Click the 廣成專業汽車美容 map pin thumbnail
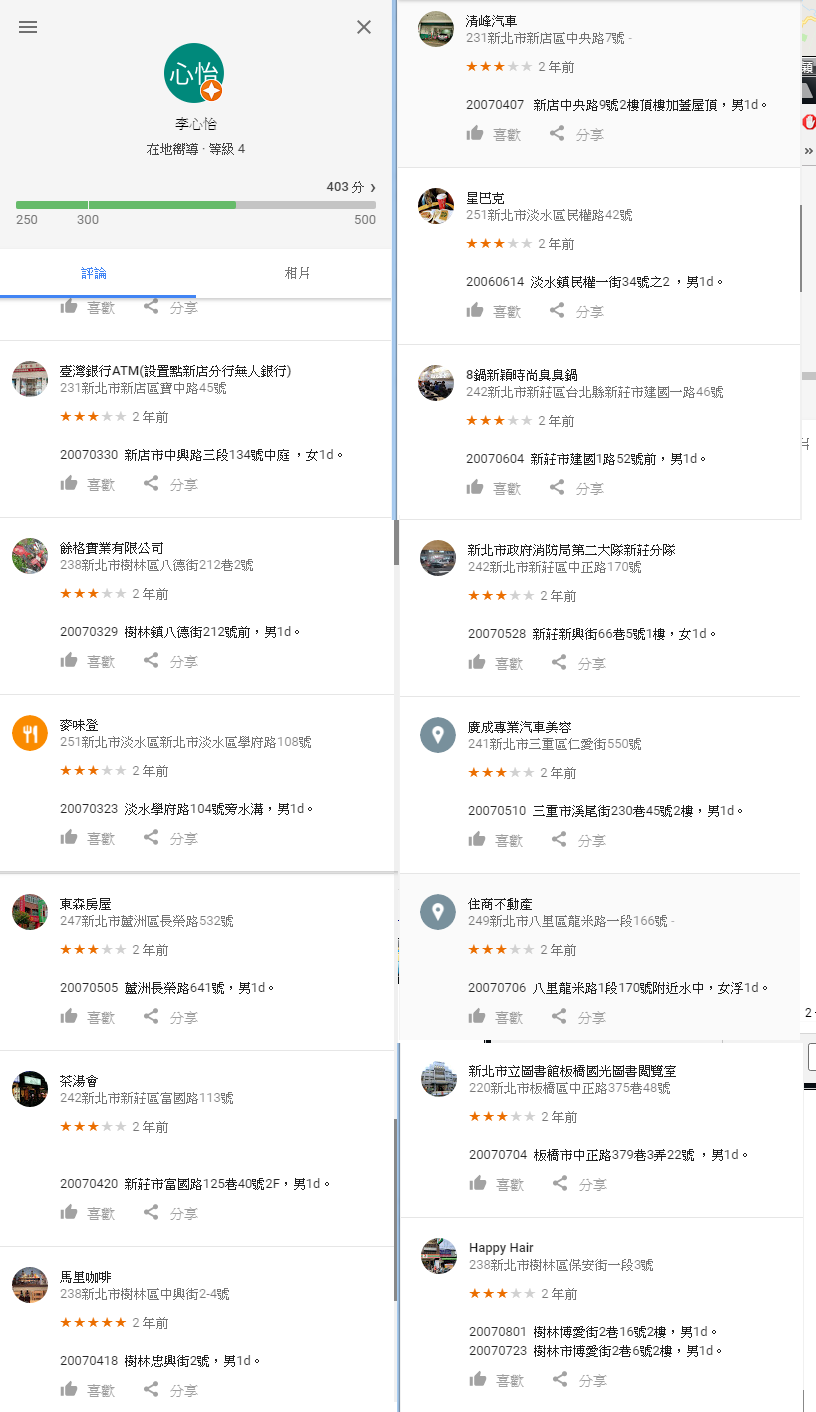 [x=437, y=735]
